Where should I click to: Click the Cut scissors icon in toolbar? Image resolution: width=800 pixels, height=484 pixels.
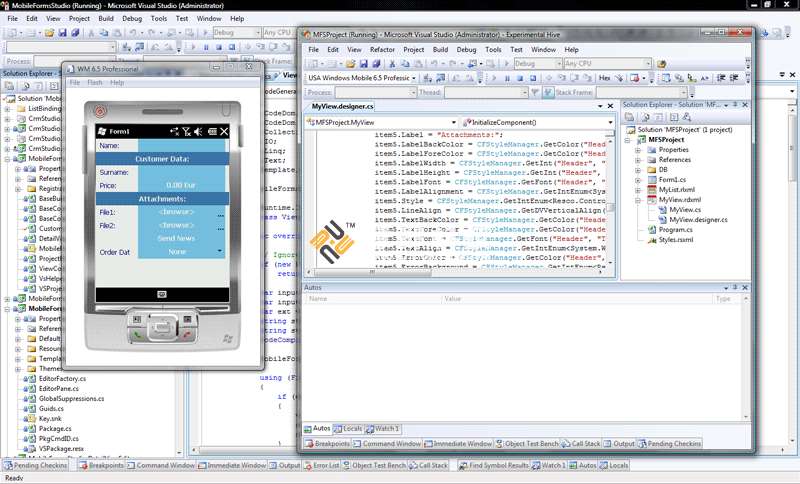click(x=392, y=63)
